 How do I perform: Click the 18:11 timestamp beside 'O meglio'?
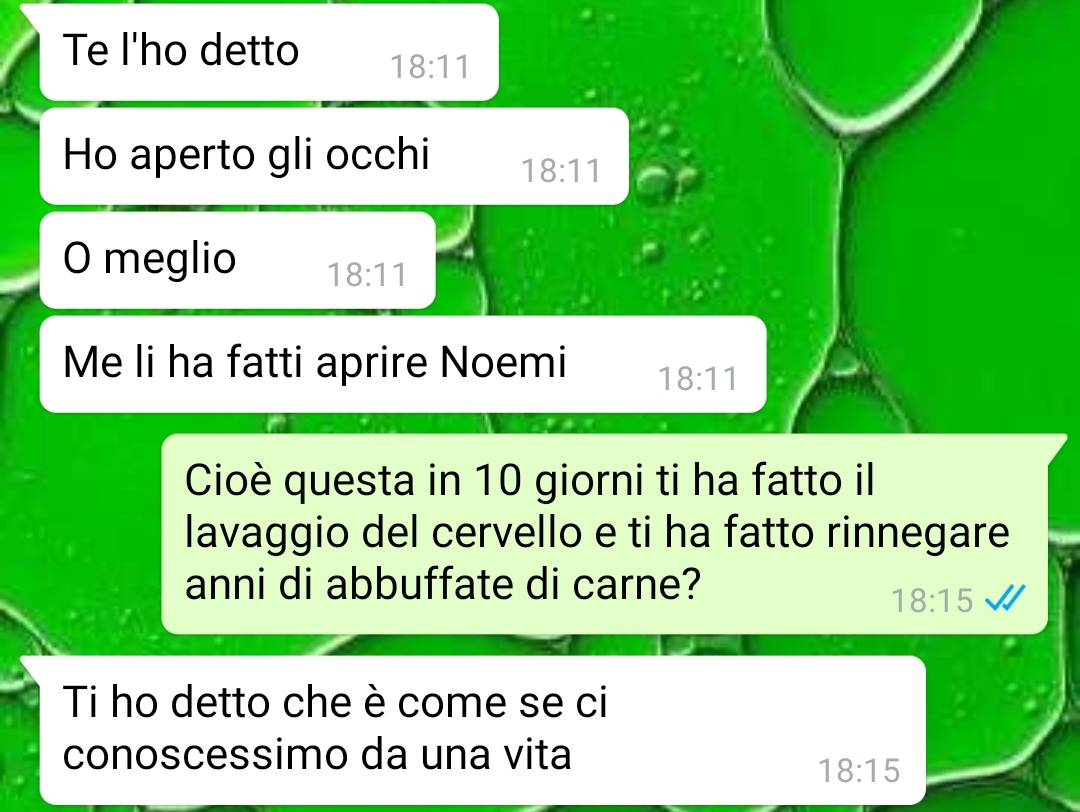click(x=367, y=275)
